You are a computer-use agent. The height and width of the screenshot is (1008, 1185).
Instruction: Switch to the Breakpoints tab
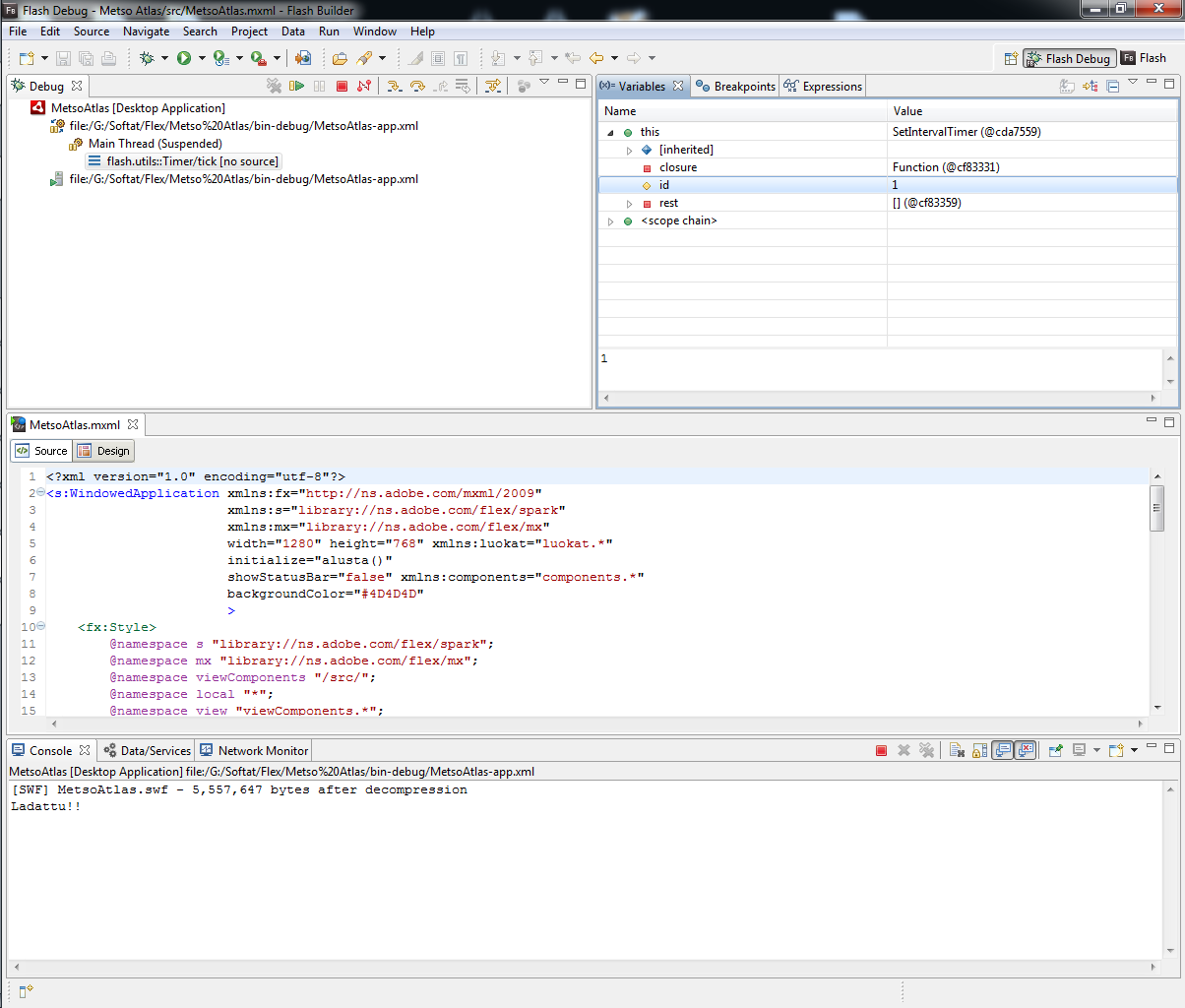(x=735, y=87)
